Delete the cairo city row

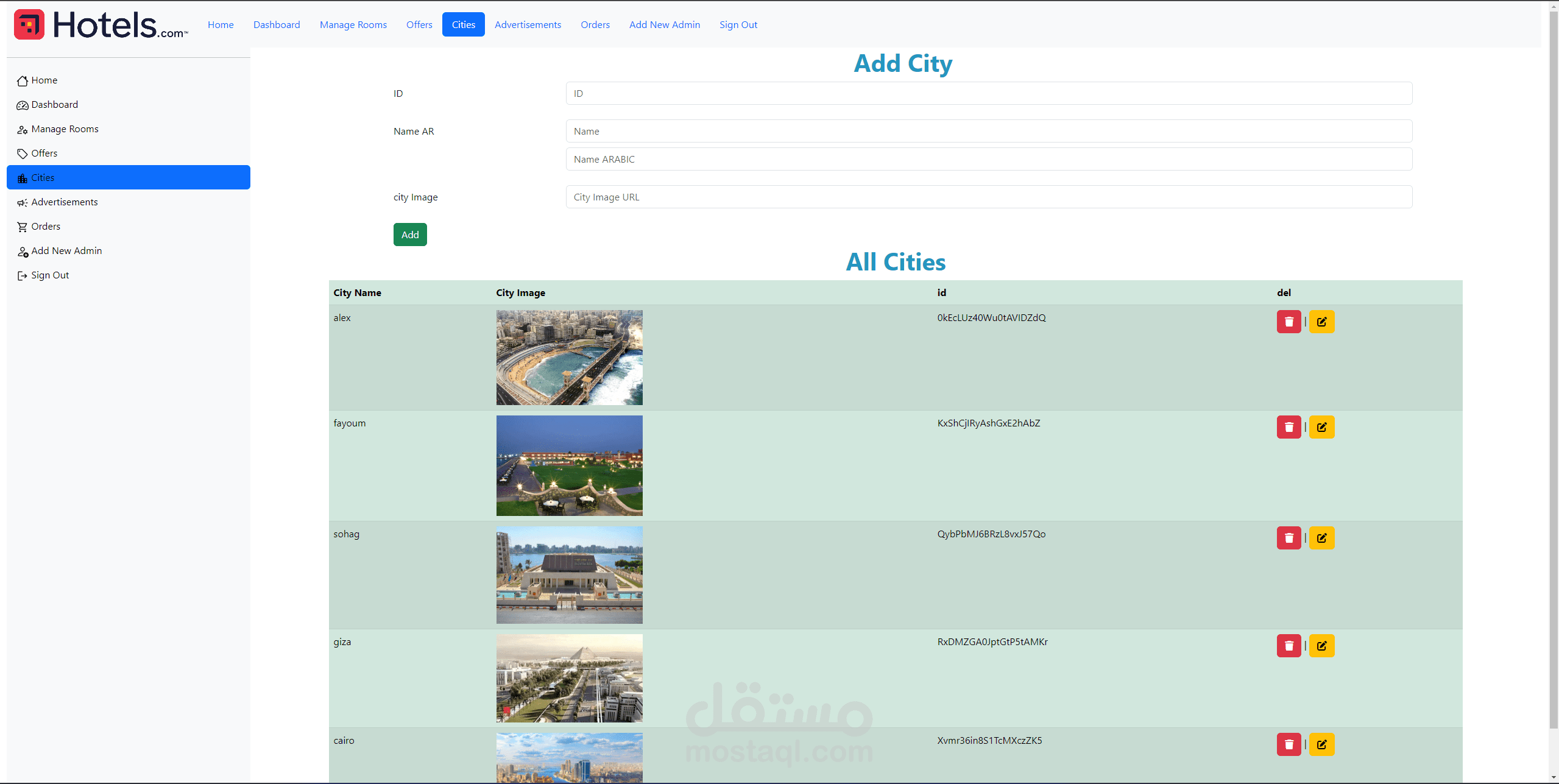click(x=1288, y=744)
